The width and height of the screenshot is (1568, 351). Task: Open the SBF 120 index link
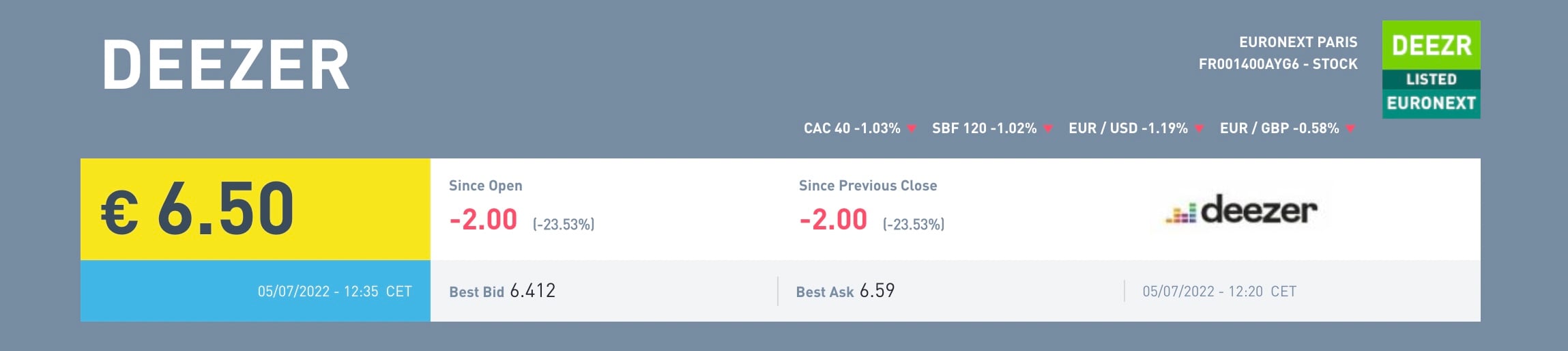coord(984,128)
